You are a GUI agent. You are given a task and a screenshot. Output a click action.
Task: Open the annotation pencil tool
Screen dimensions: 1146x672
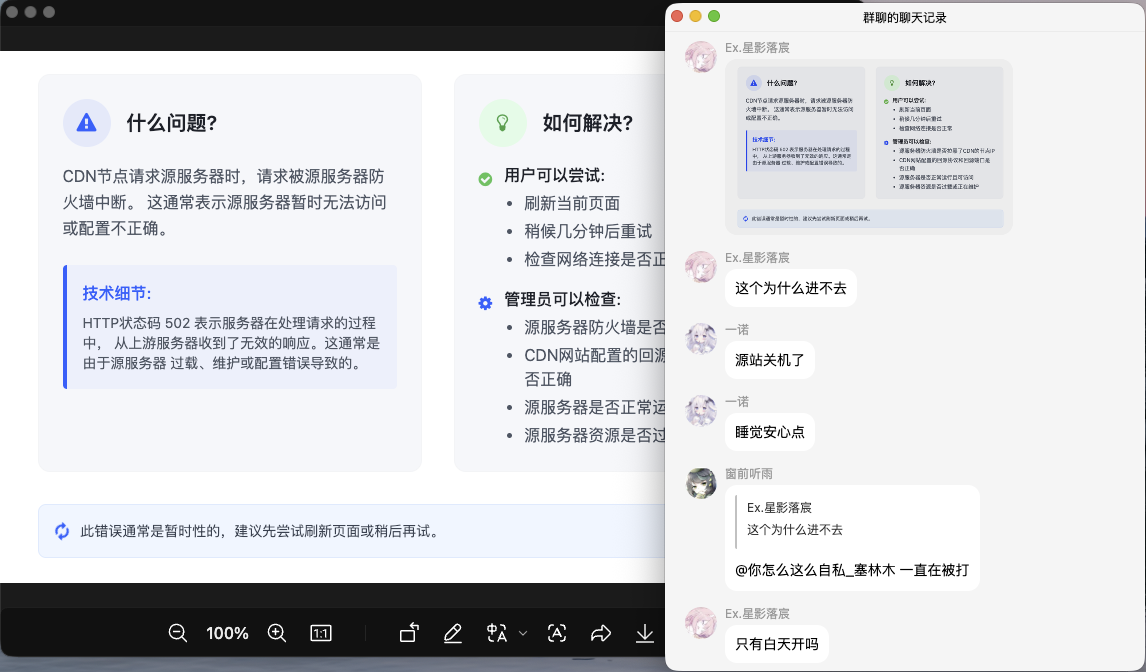pos(453,633)
